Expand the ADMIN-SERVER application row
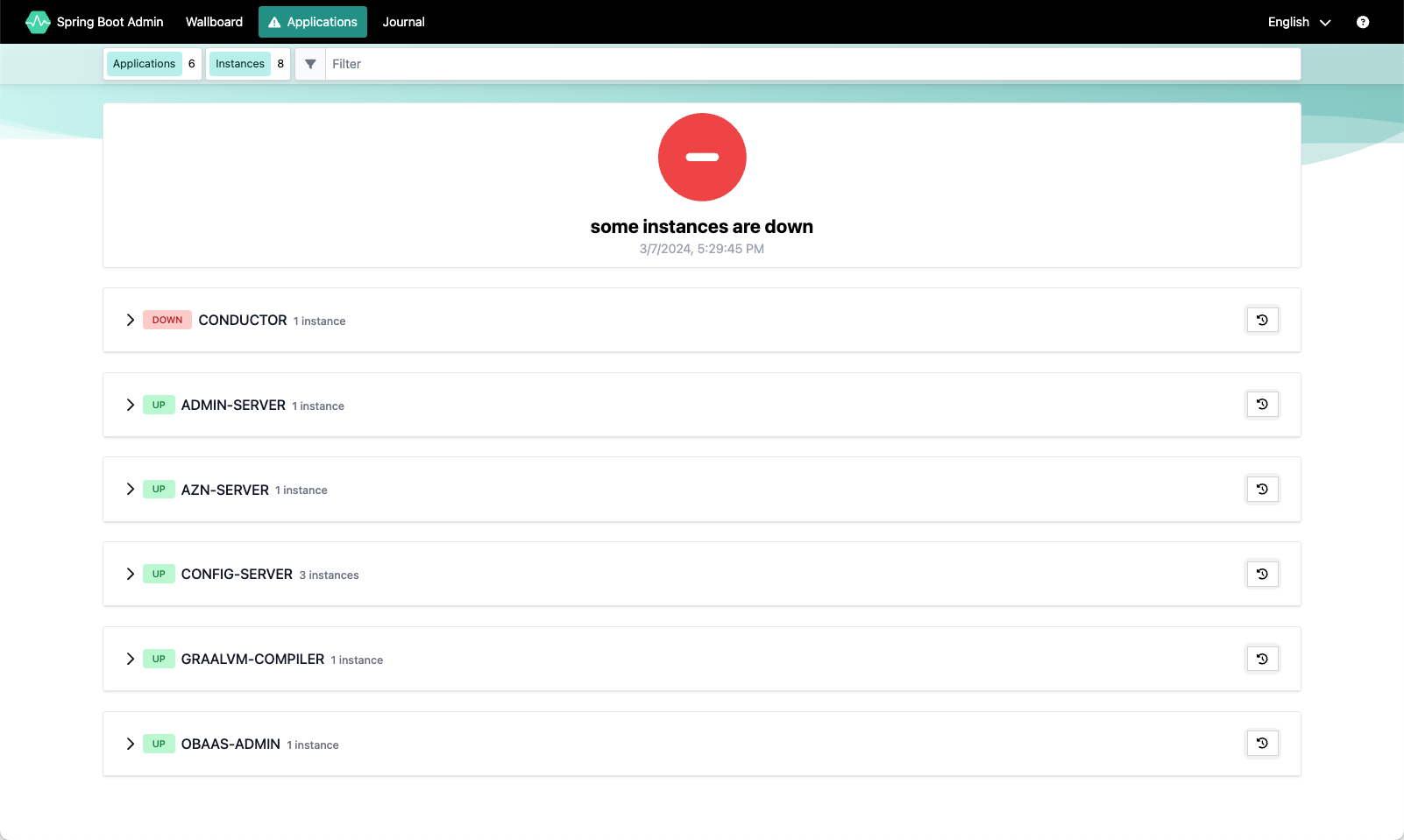Viewport: 1404px width, 840px height. (x=130, y=405)
